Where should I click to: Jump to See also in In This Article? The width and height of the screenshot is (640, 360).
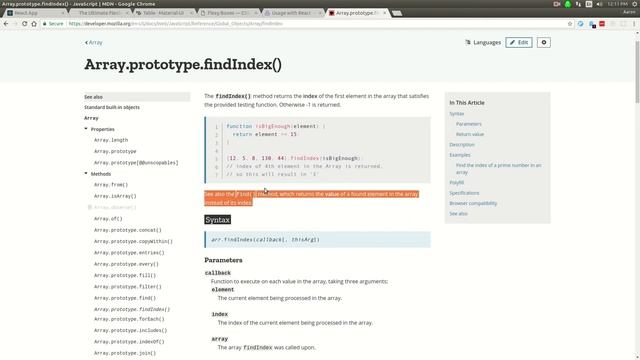pyautogui.click(x=458, y=214)
